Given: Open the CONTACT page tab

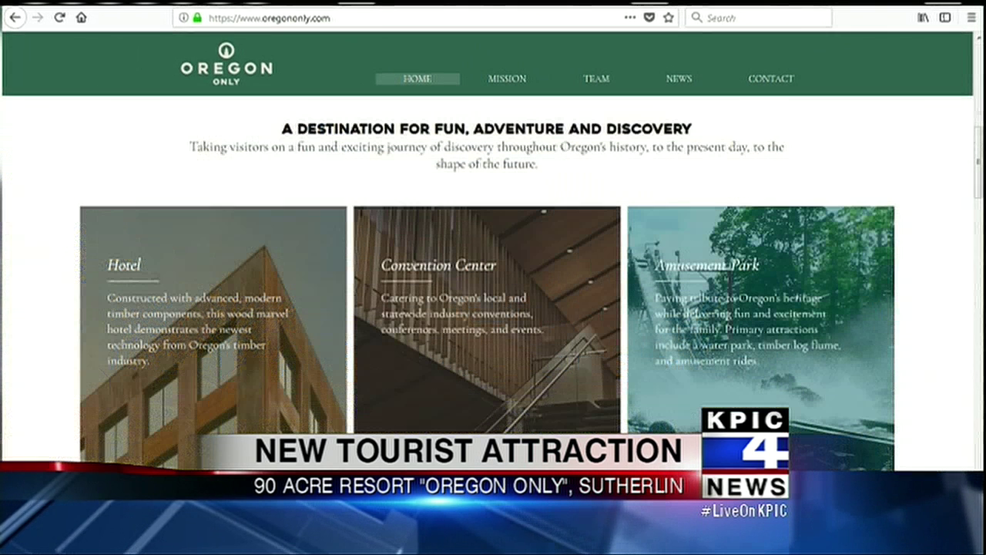Looking at the screenshot, I should coord(771,79).
